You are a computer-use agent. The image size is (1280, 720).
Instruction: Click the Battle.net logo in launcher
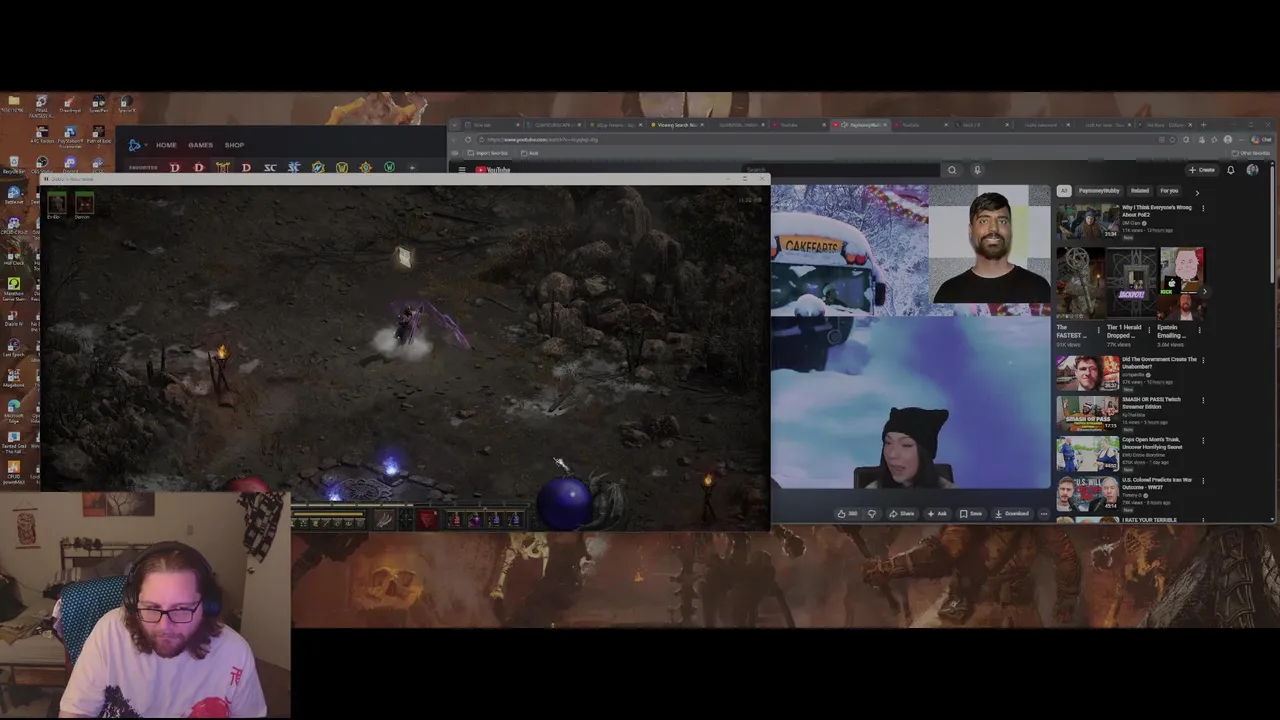(134, 145)
